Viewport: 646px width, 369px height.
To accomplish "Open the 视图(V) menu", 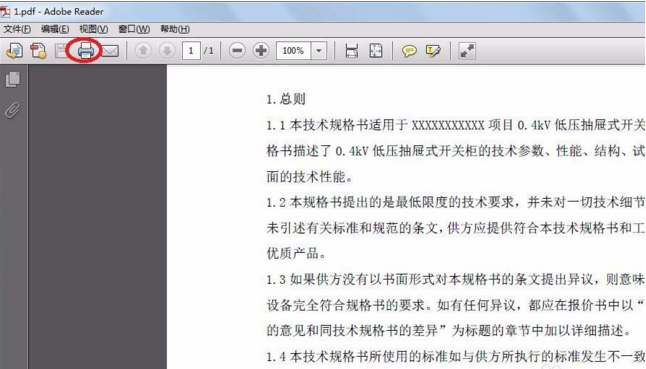I will tap(94, 29).
